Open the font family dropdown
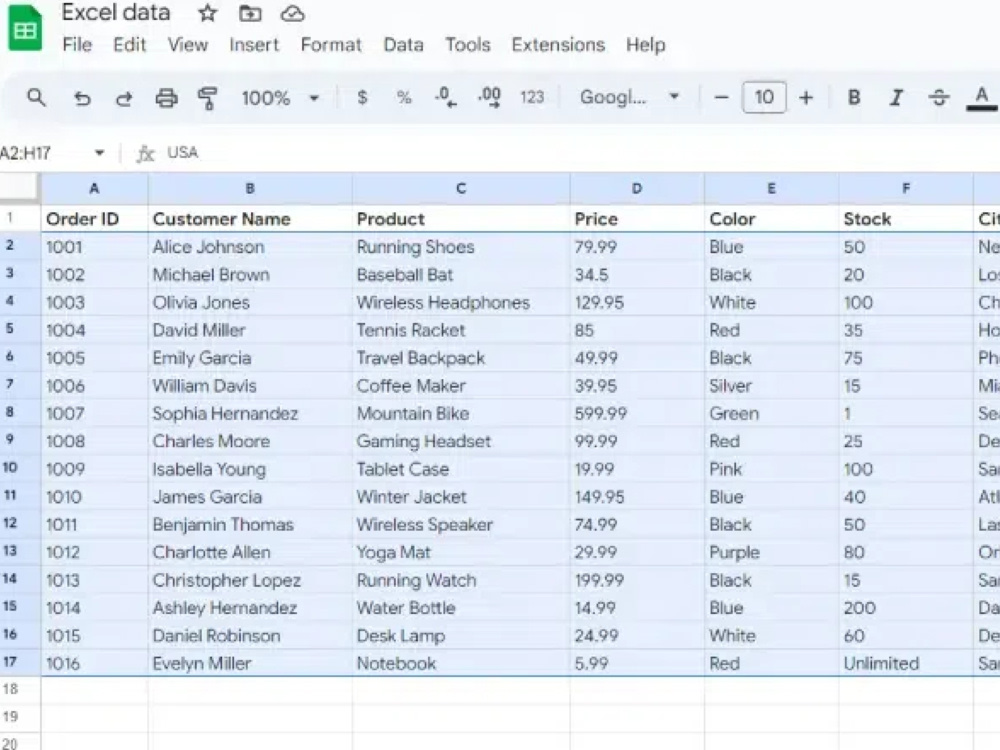1000x750 pixels. (629, 98)
